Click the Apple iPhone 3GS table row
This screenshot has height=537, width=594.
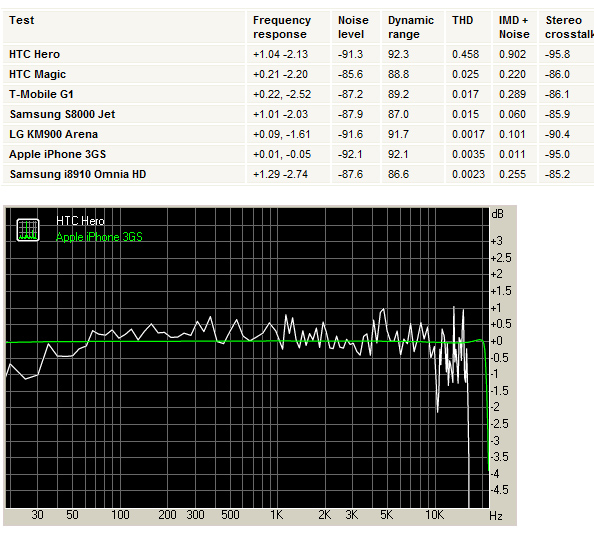point(298,154)
